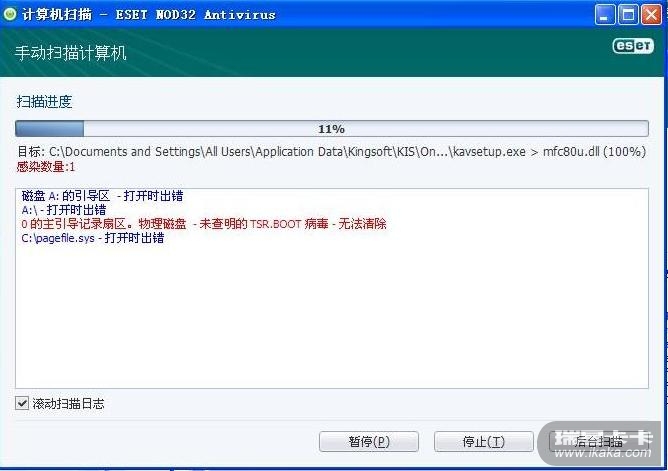The width and height of the screenshot is (668, 471).
Task: Click the 11% scan progress bar
Action: tap(332, 129)
